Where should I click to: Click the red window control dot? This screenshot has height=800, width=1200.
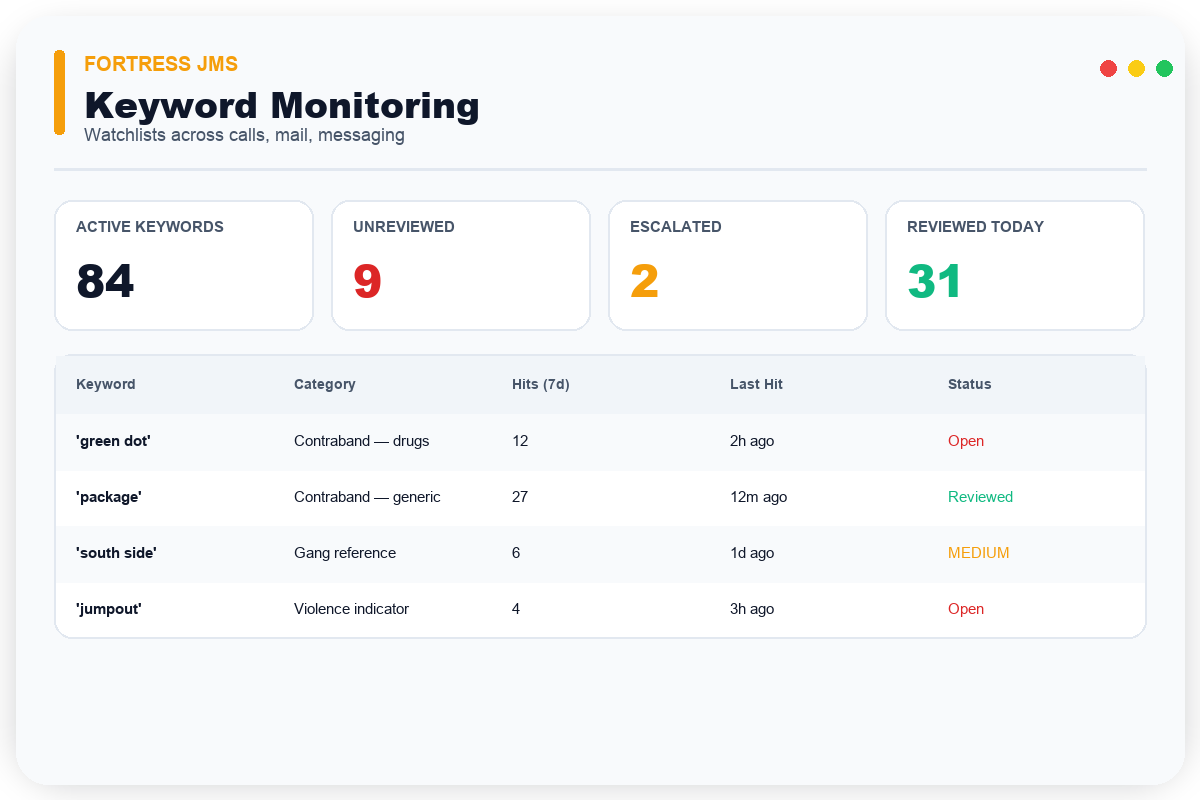click(1108, 68)
